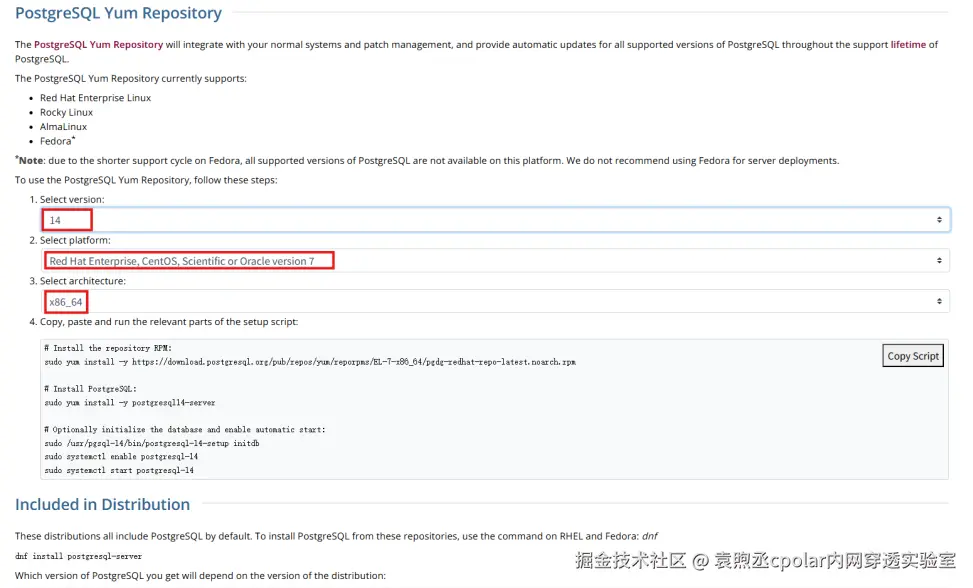
Task: Click the 'sudo yum install -y postgresql14-server' line
Action: [130, 403]
